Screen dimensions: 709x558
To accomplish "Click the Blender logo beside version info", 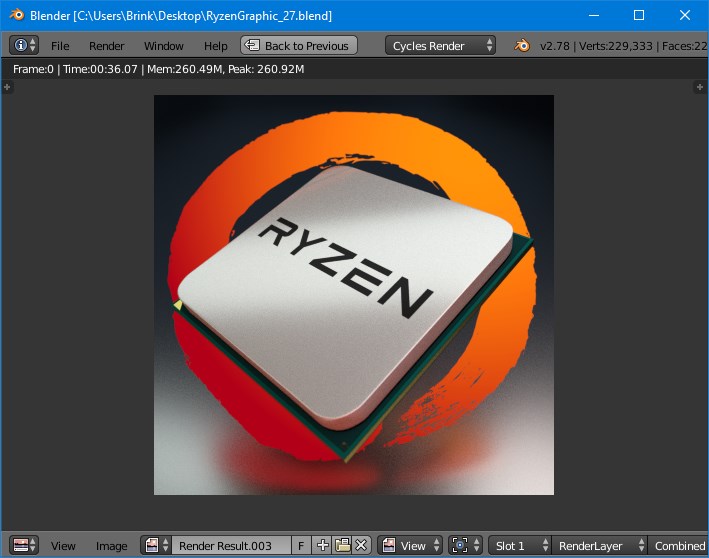I will tap(522, 45).
